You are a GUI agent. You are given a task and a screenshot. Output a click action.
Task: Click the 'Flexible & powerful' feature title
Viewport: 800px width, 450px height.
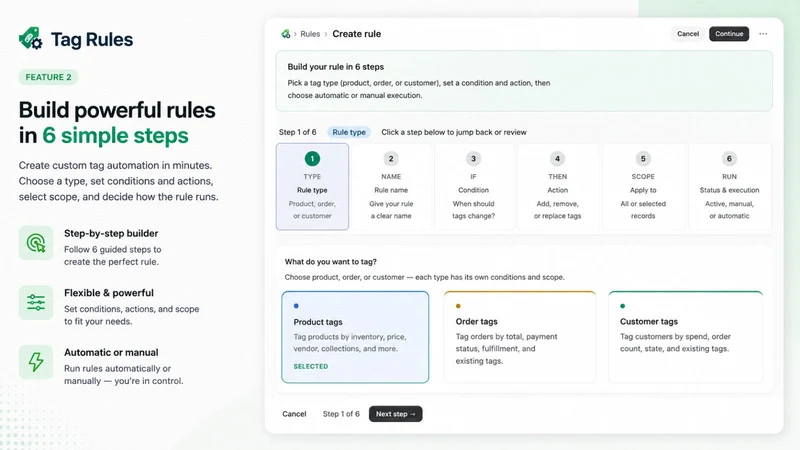click(x=109, y=293)
